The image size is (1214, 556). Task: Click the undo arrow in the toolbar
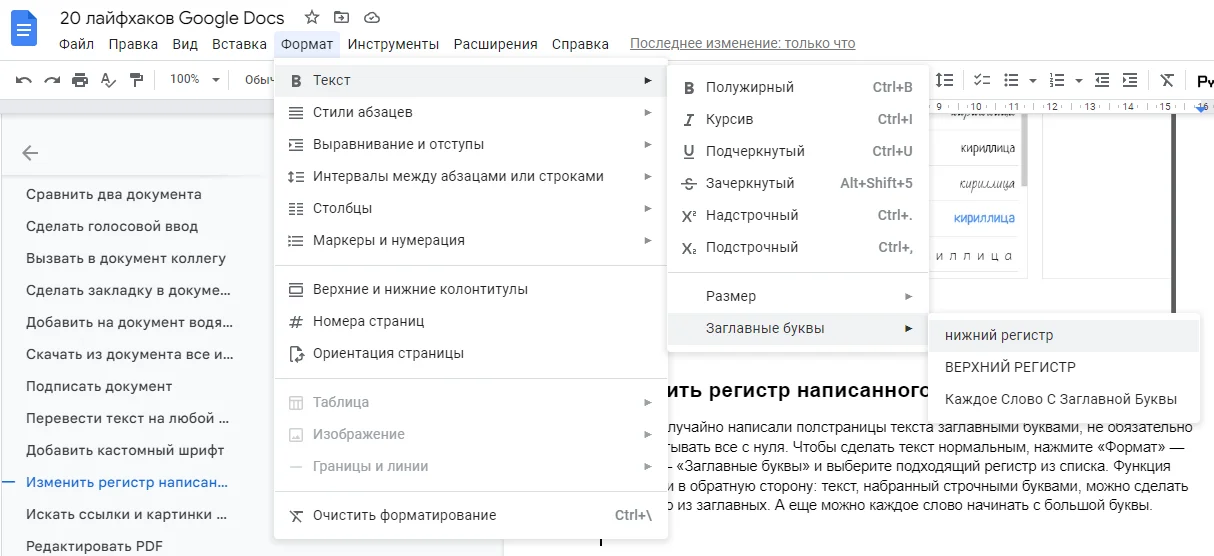24,80
